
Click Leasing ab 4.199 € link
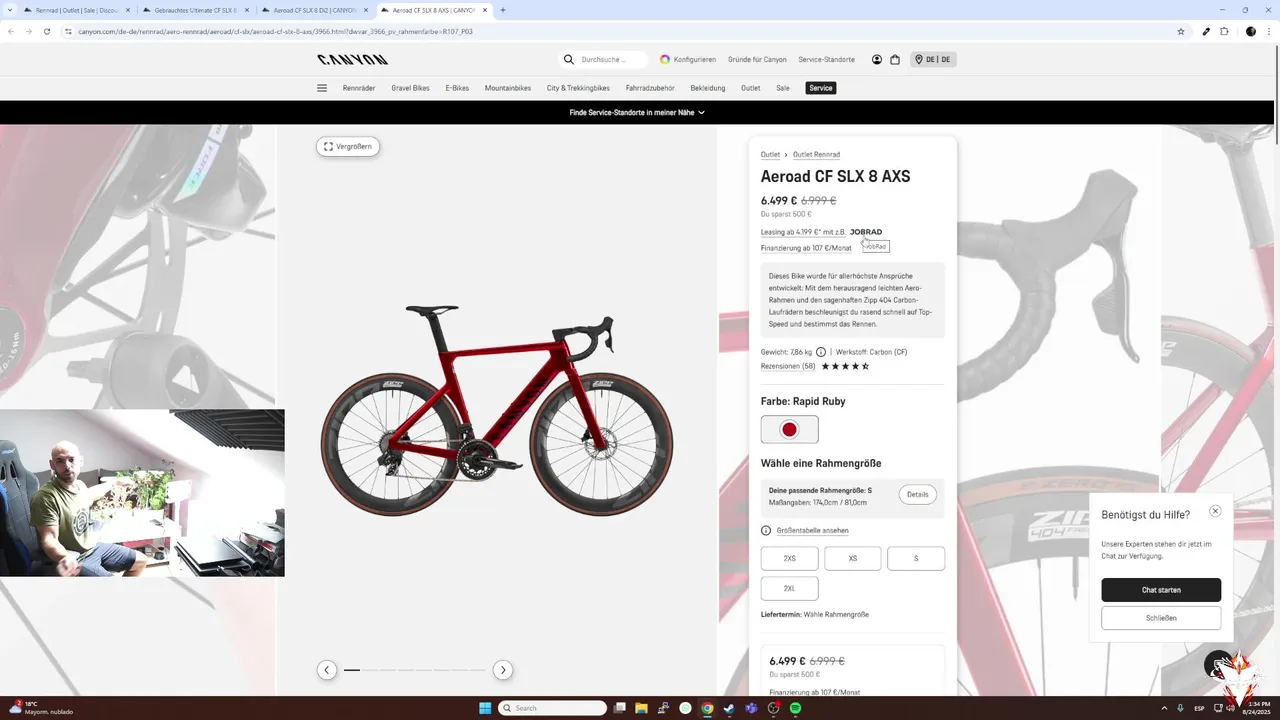pyautogui.click(x=803, y=232)
